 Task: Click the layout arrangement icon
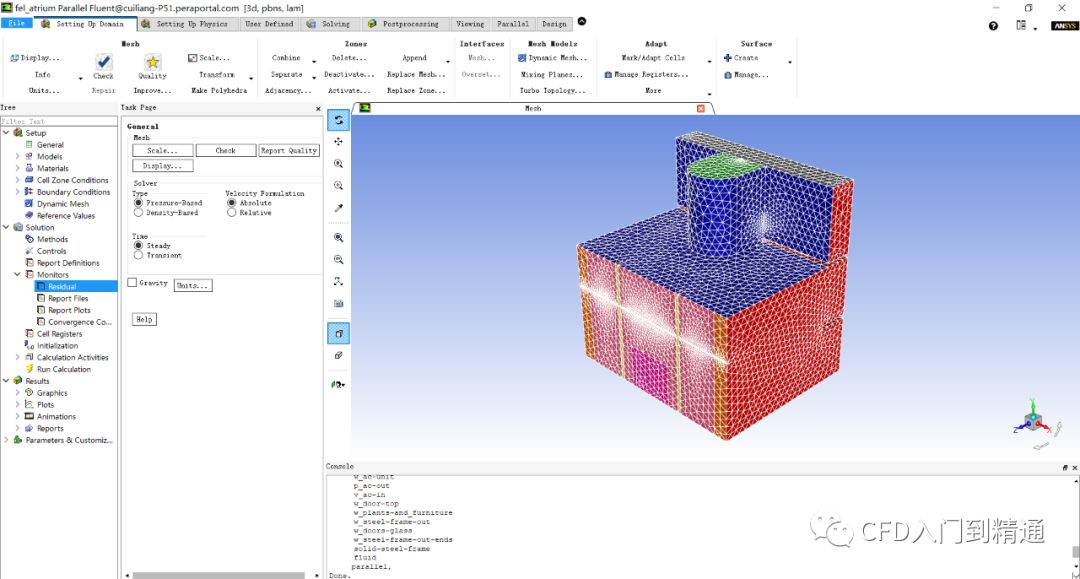1021,25
